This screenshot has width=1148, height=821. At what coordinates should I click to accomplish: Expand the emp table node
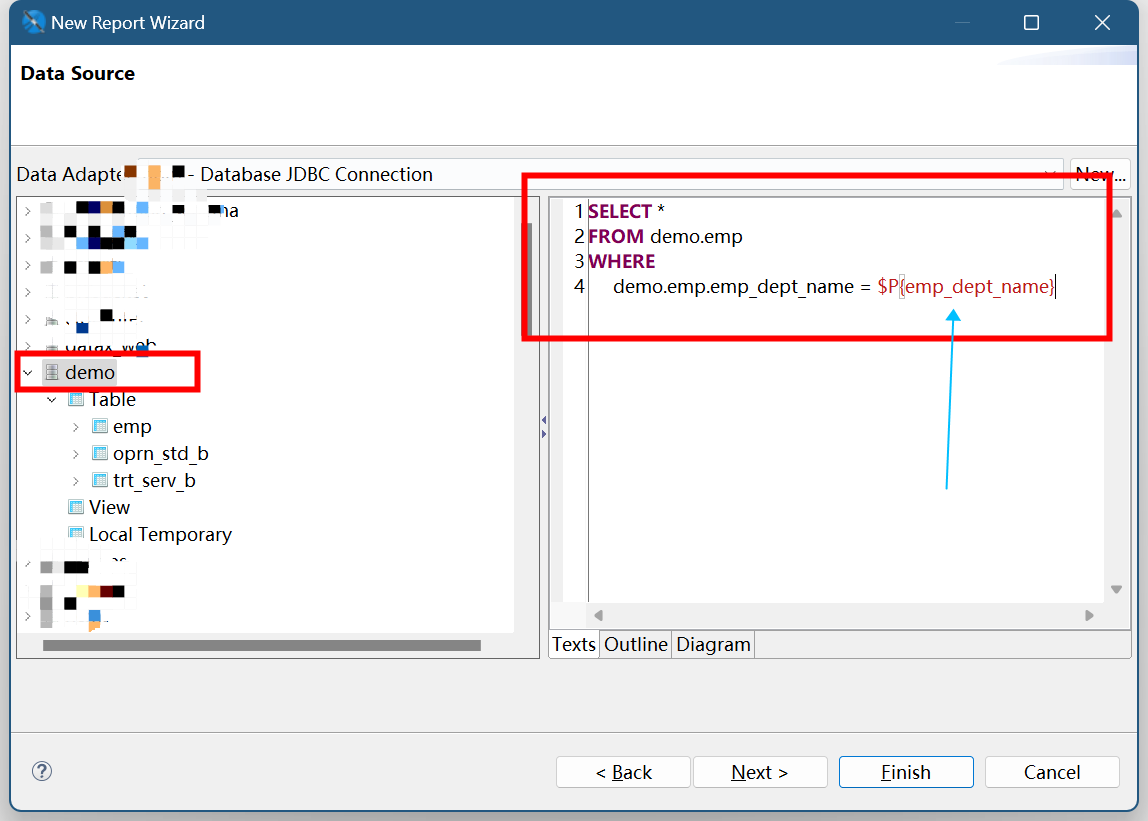76,427
